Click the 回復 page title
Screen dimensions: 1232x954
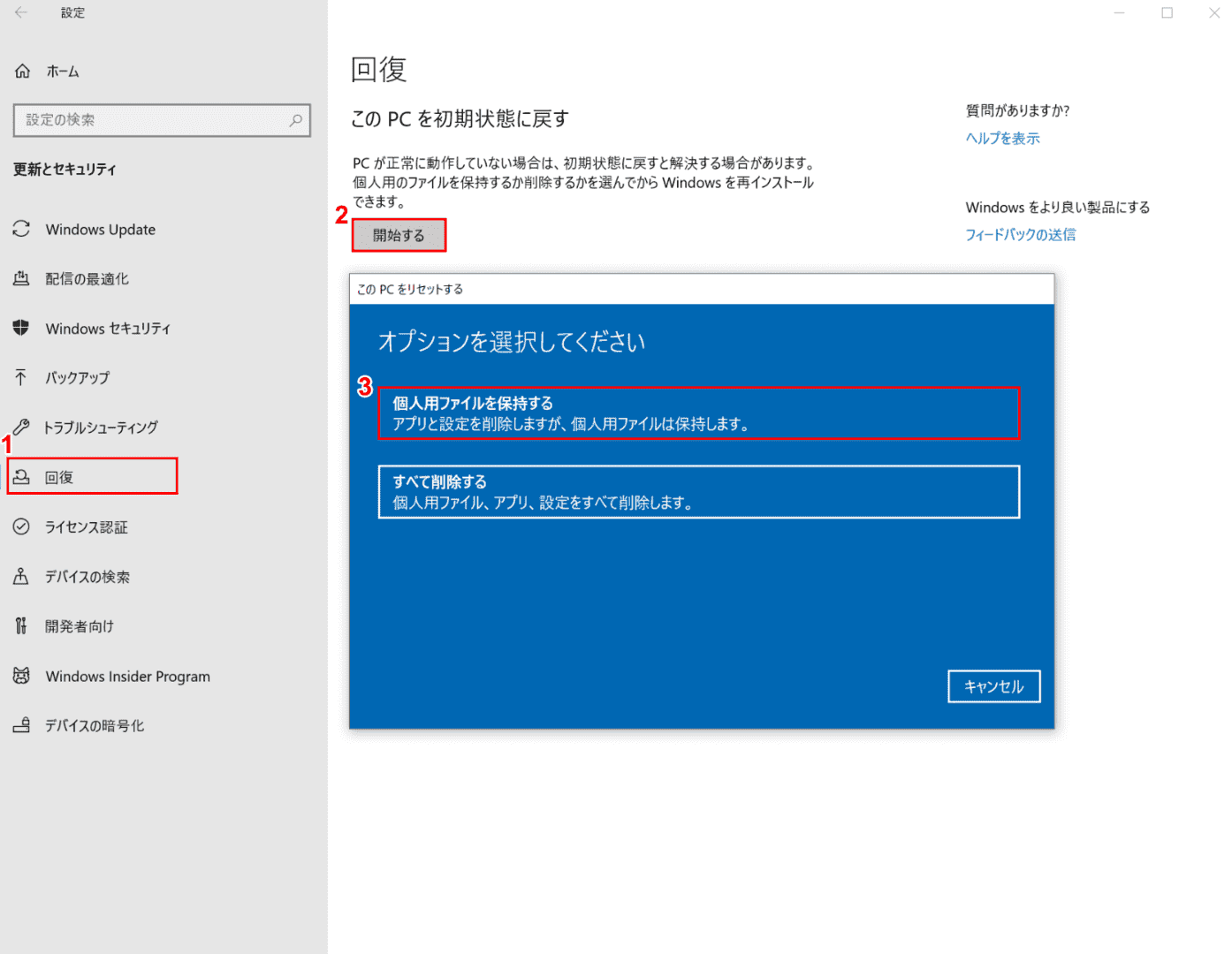point(378,69)
